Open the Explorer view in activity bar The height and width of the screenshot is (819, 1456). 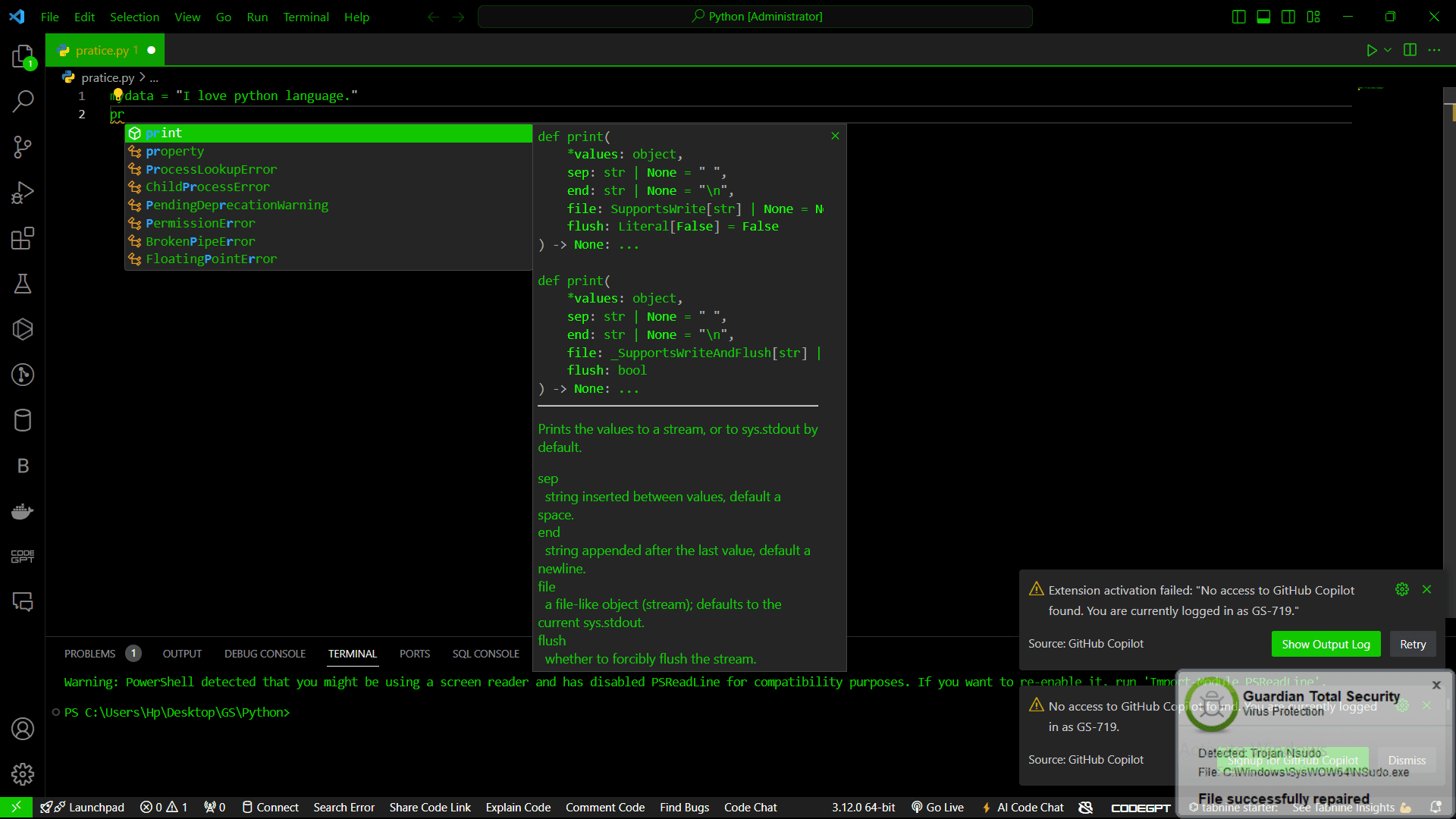point(23,56)
